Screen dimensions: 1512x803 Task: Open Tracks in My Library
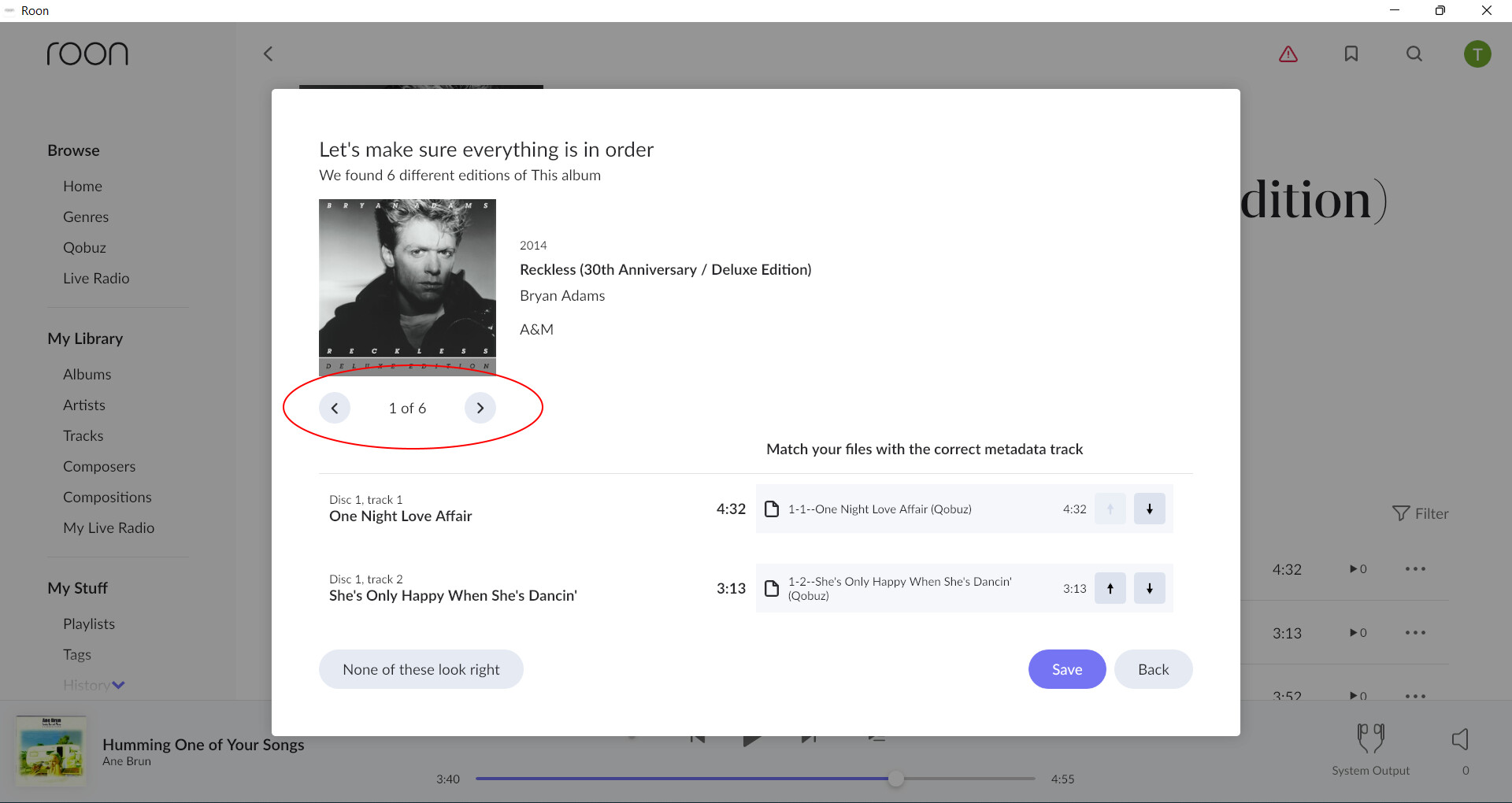pos(83,435)
